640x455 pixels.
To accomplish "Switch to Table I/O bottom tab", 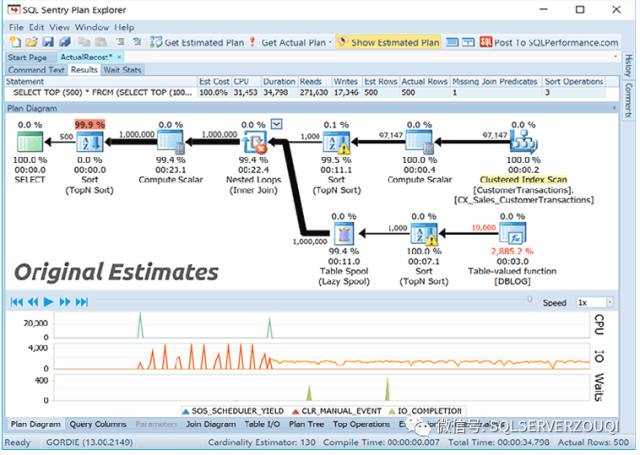I will [x=262, y=424].
